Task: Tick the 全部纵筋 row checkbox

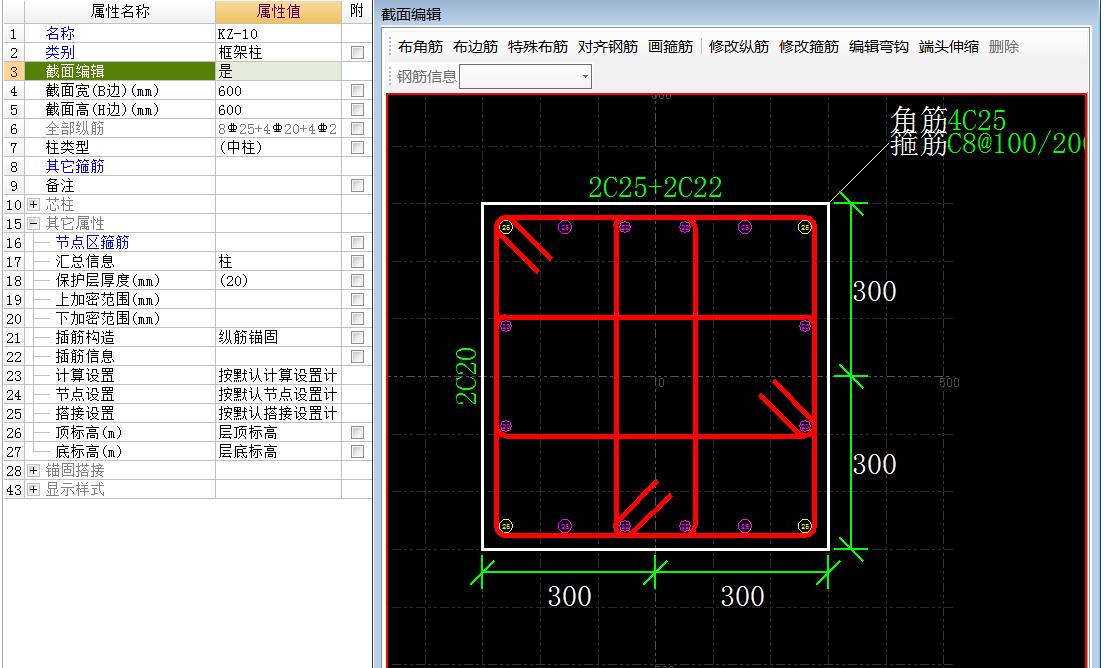Action: click(358, 128)
